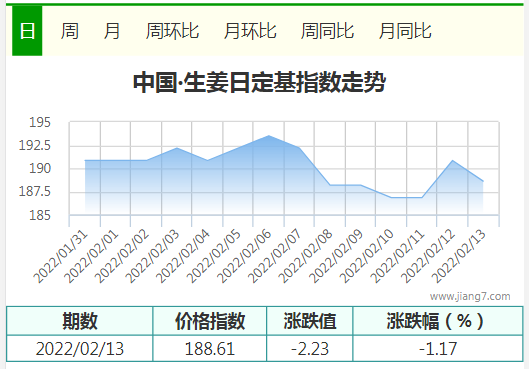Click the 185 y-axis label
Image resolution: width=529 pixels, height=369 pixels.
pos(40,215)
